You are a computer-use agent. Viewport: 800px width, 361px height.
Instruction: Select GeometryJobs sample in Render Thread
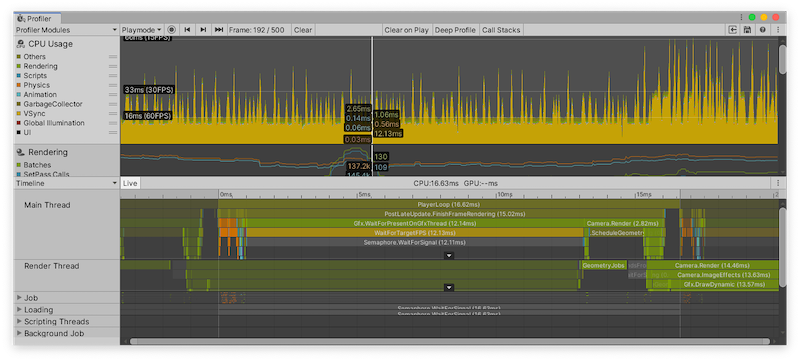point(604,265)
